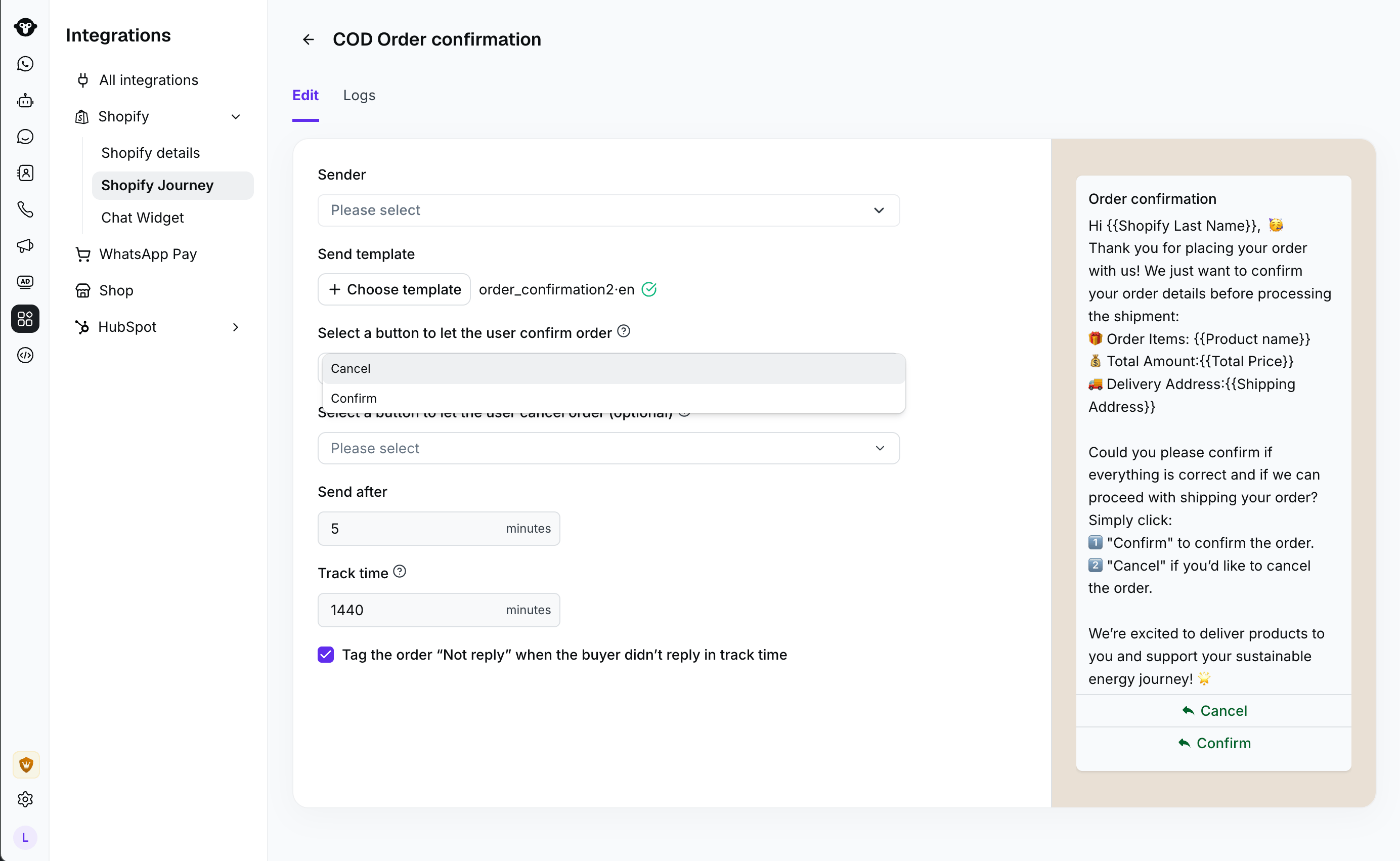Image resolution: width=1400 pixels, height=861 pixels.
Task: Open the megaphone broadcast icon
Action: [25, 245]
